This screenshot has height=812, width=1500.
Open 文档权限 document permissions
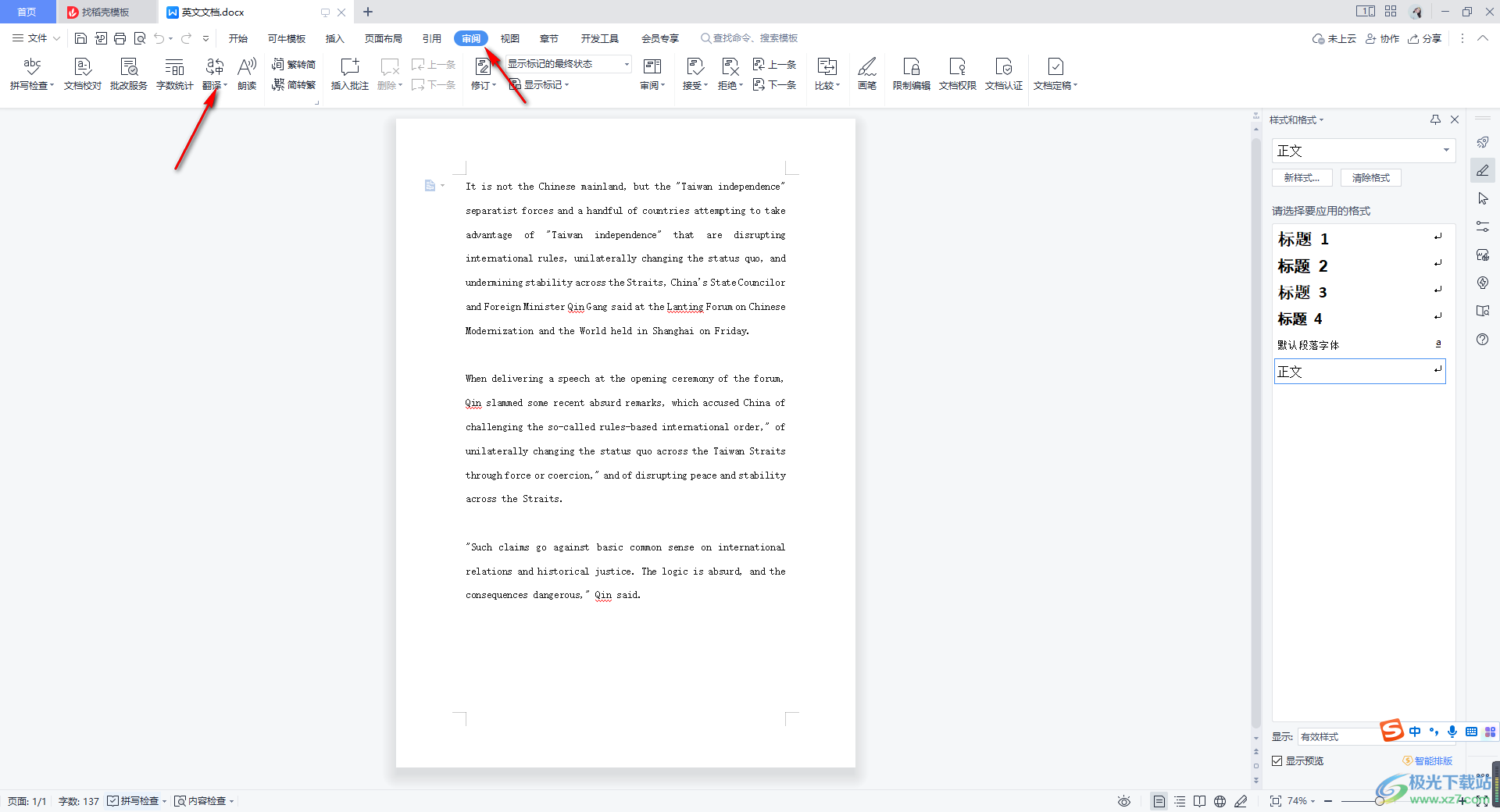click(x=958, y=74)
